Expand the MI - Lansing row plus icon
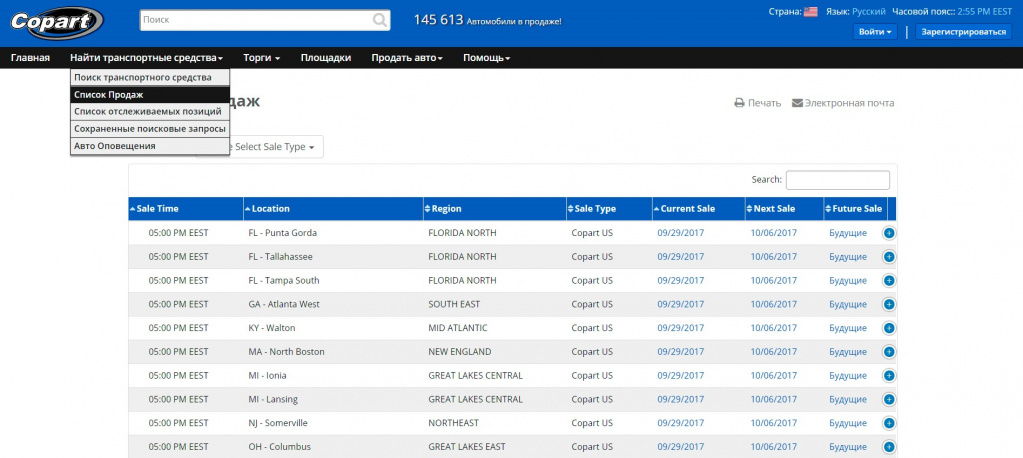Viewport: 1023px width, 458px height. coord(889,399)
